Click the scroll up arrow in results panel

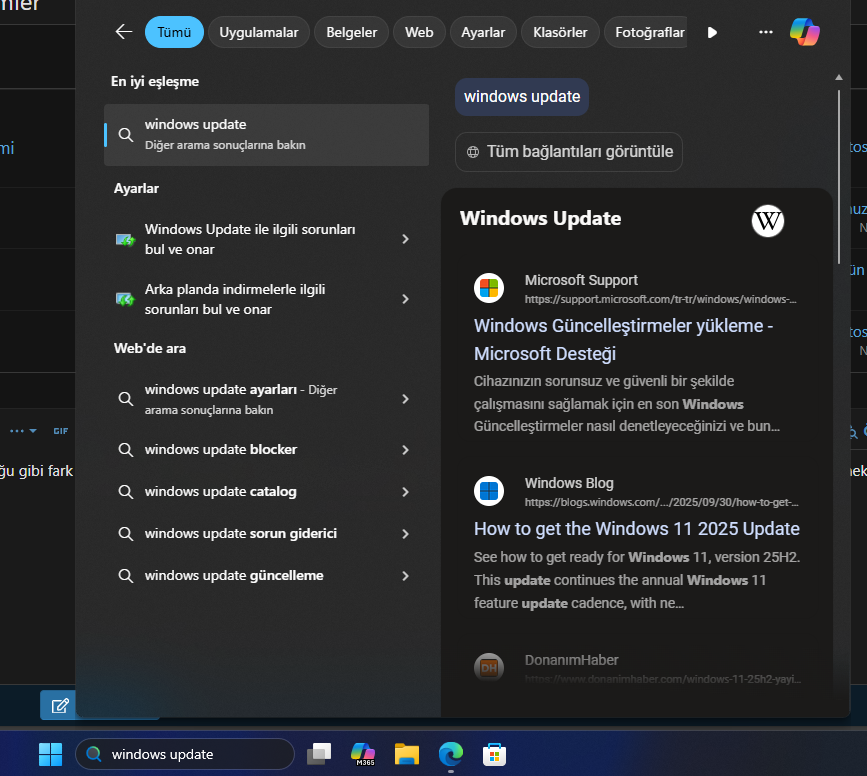point(839,77)
